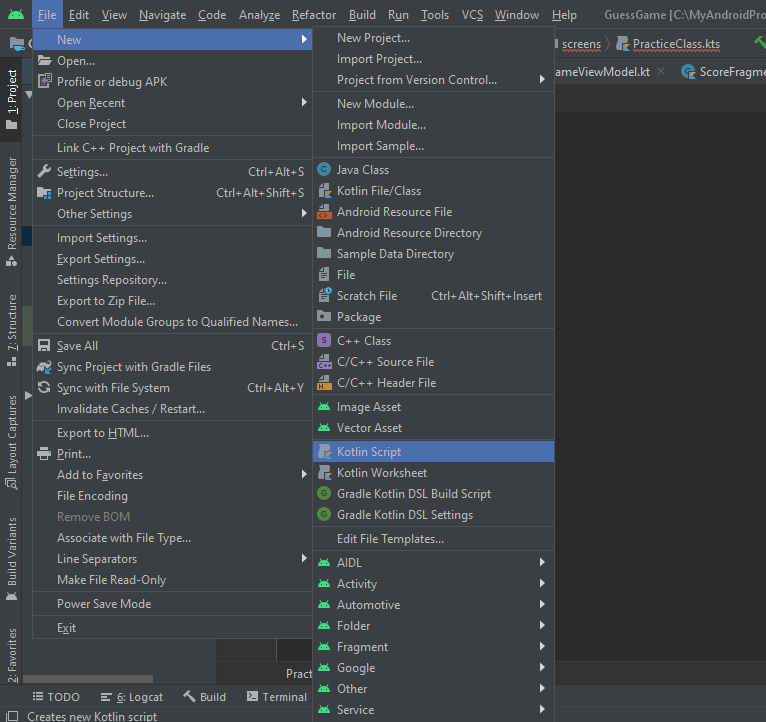The width and height of the screenshot is (766, 722).
Task: Open the Logcat tool window
Action: coord(132,697)
